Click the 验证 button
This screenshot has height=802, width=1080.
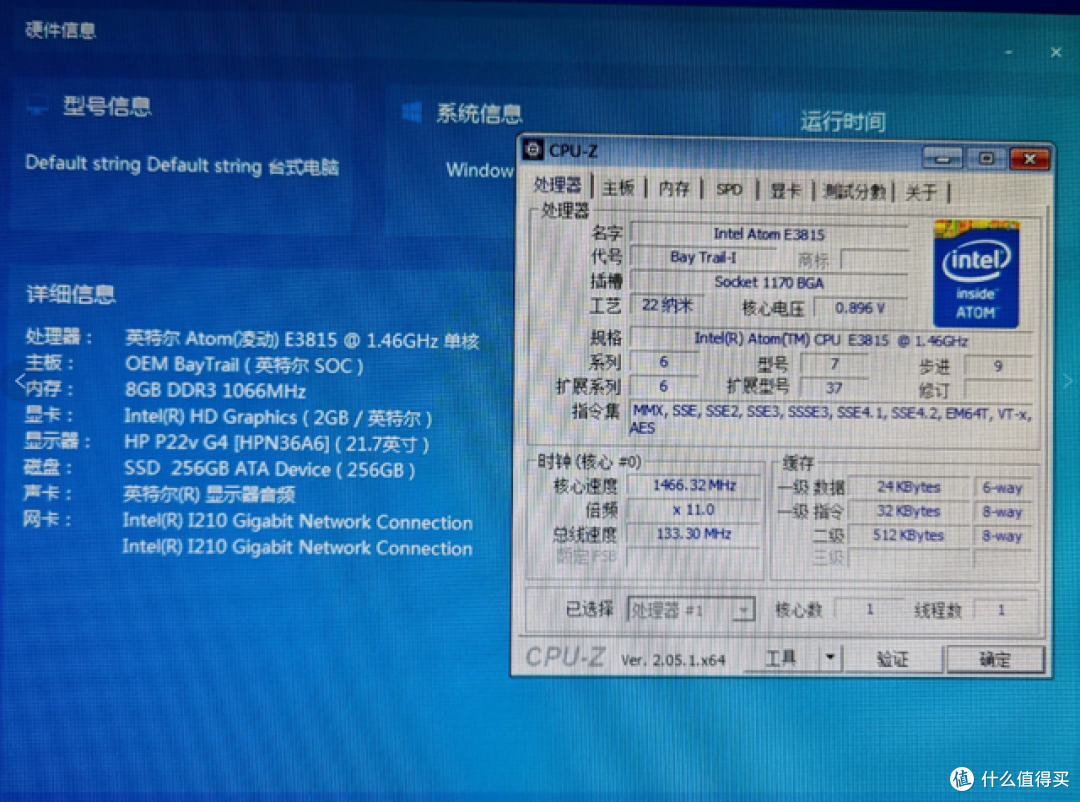pos(893,659)
